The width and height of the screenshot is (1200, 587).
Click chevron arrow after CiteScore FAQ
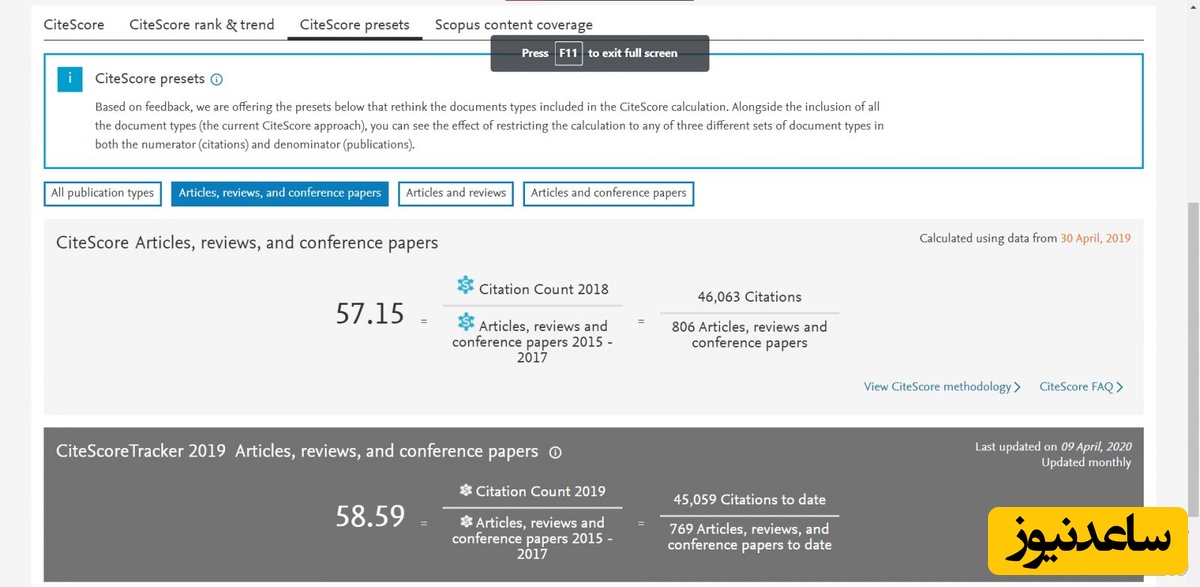click(1120, 387)
